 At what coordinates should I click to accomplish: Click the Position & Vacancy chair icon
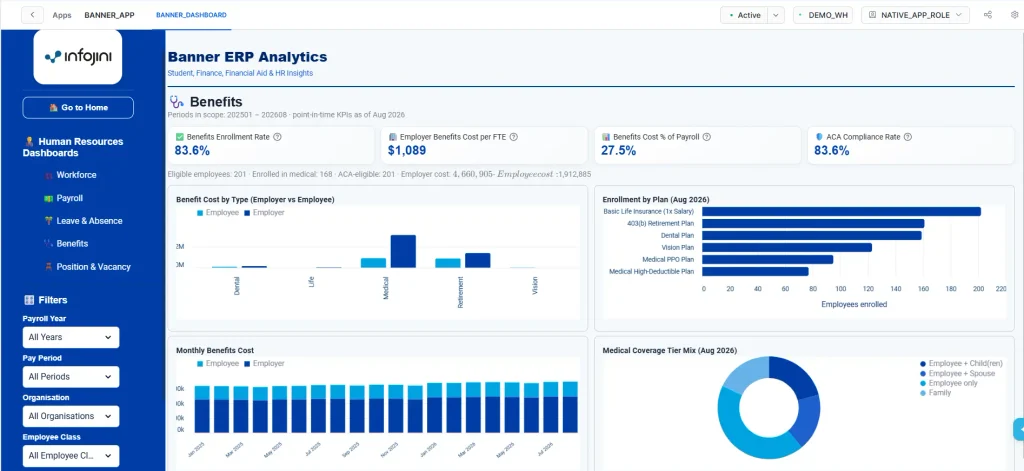click(48, 267)
